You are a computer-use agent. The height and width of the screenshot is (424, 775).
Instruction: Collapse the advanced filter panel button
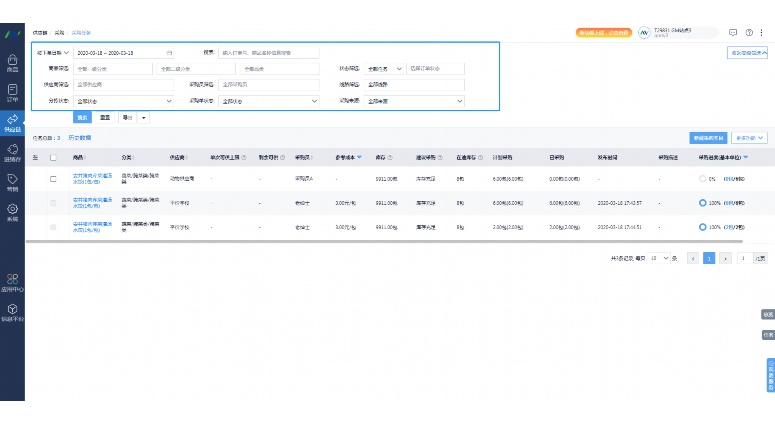point(747,52)
